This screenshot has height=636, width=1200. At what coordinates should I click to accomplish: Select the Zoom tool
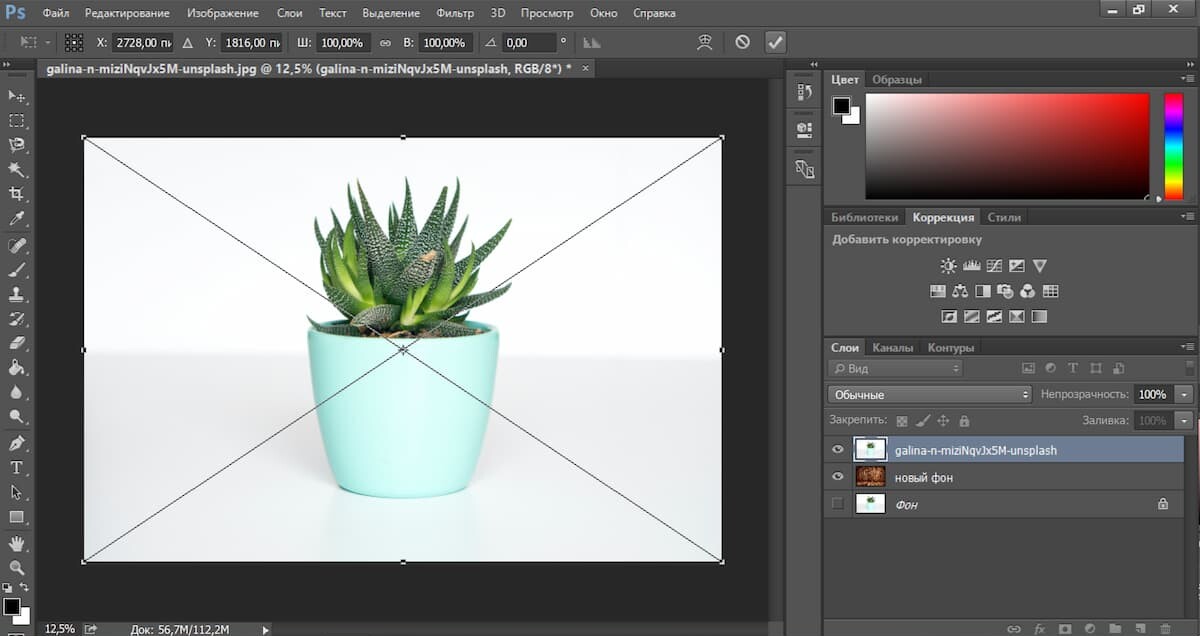click(x=17, y=567)
